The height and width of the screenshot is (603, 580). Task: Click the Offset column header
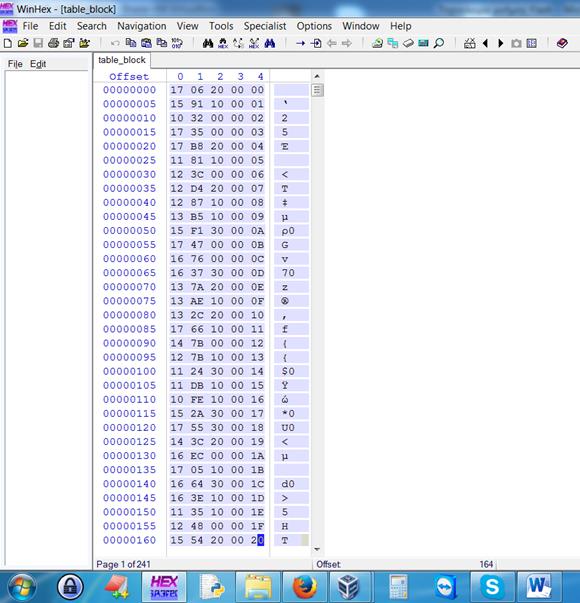pyautogui.click(x=129, y=77)
